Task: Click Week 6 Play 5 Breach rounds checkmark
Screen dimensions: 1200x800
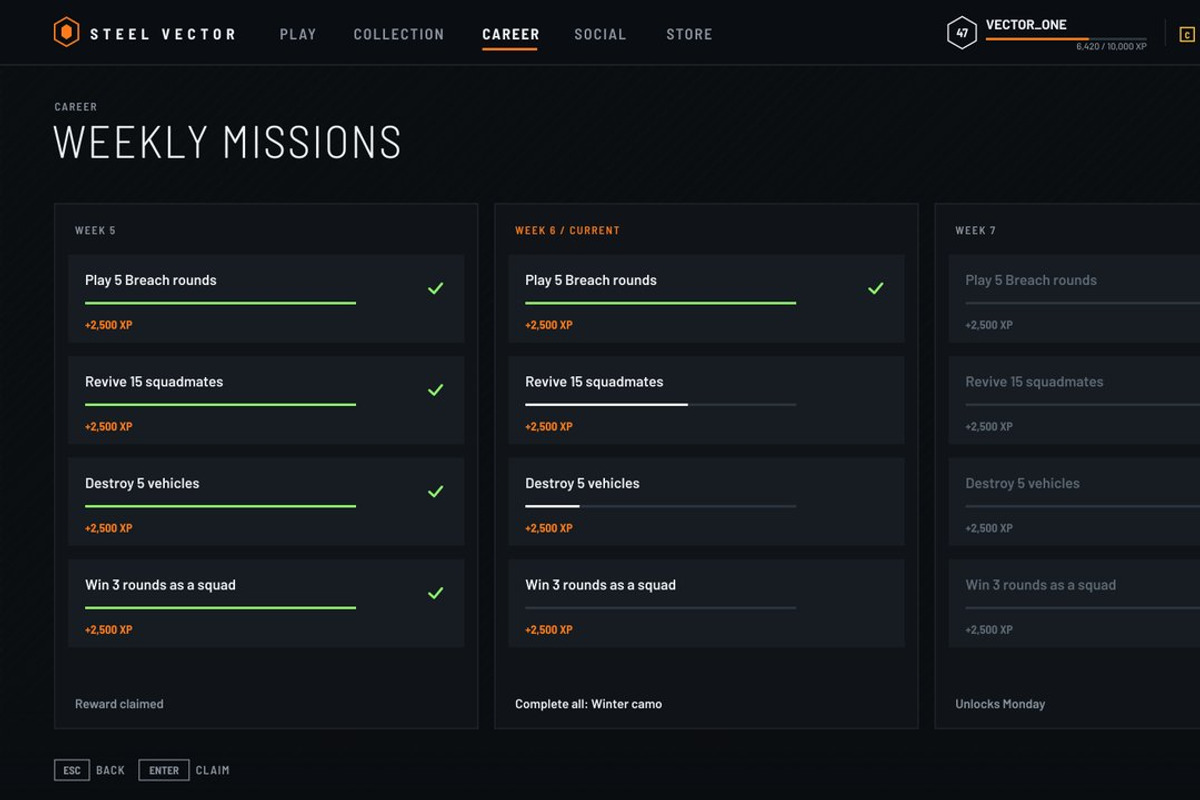Action: (876, 288)
